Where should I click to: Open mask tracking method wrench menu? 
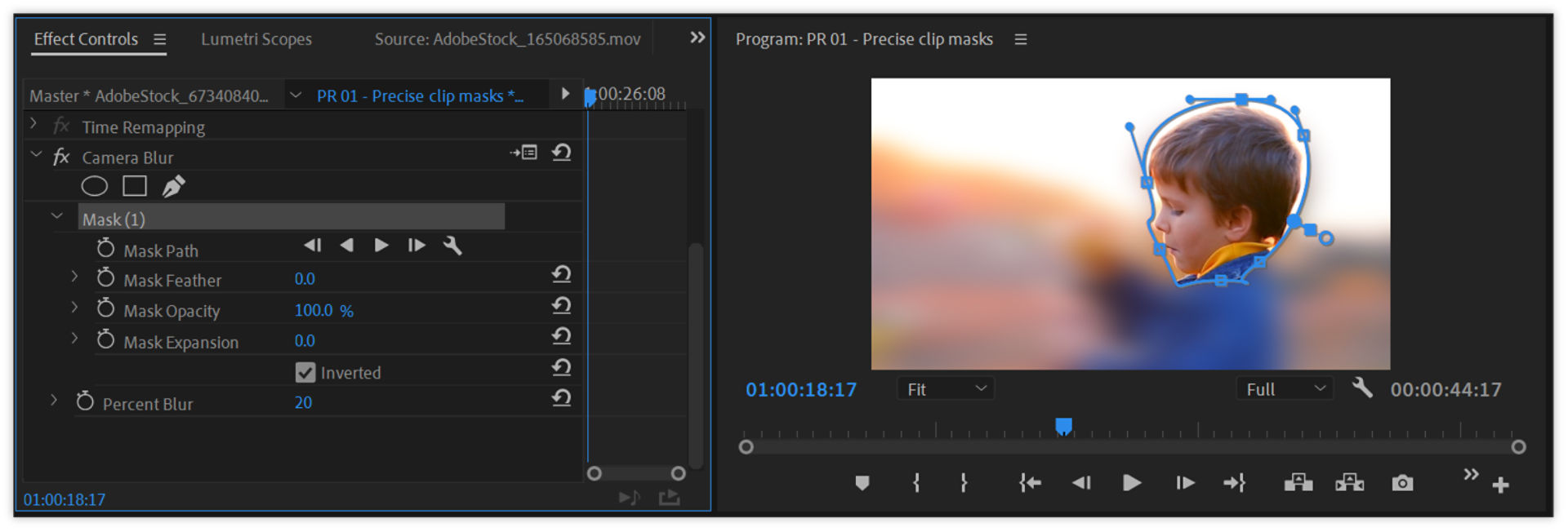(452, 246)
